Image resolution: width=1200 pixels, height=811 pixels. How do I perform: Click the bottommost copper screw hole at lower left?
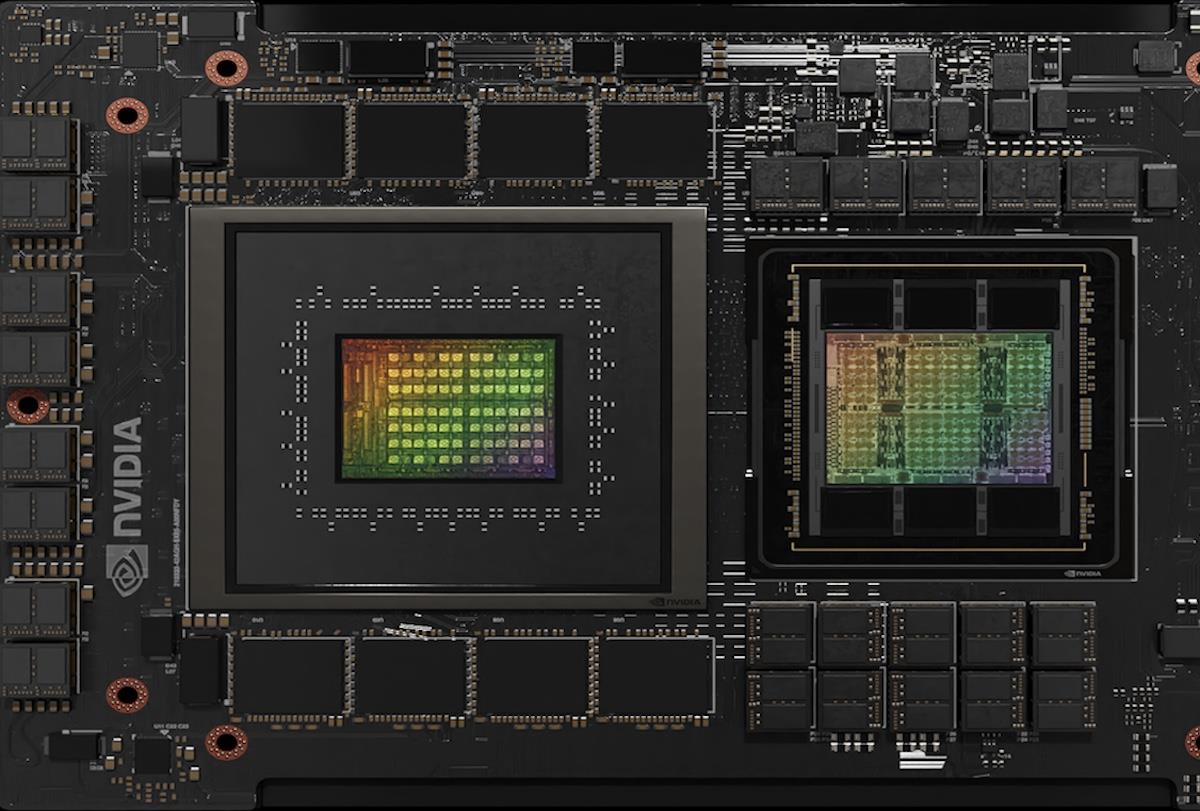[x=226, y=742]
